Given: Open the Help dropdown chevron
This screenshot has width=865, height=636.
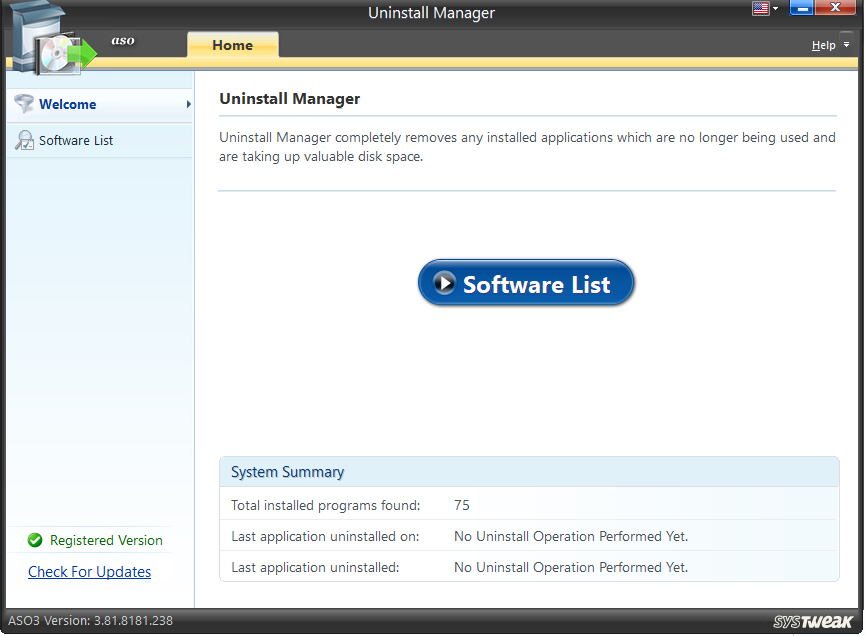Looking at the screenshot, I should (x=848, y=45).
